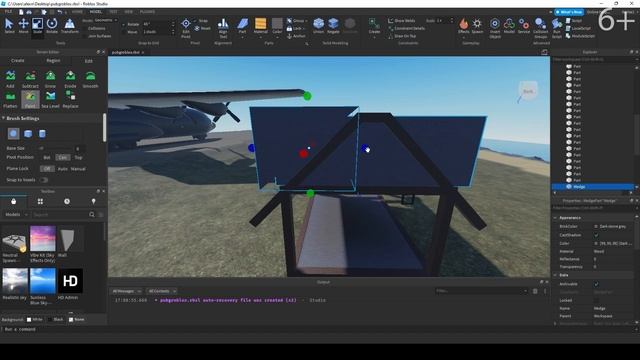This screenshot has height=360, width=640.
Task: Collapse the Appearance properties section
Action: (555, 218)
